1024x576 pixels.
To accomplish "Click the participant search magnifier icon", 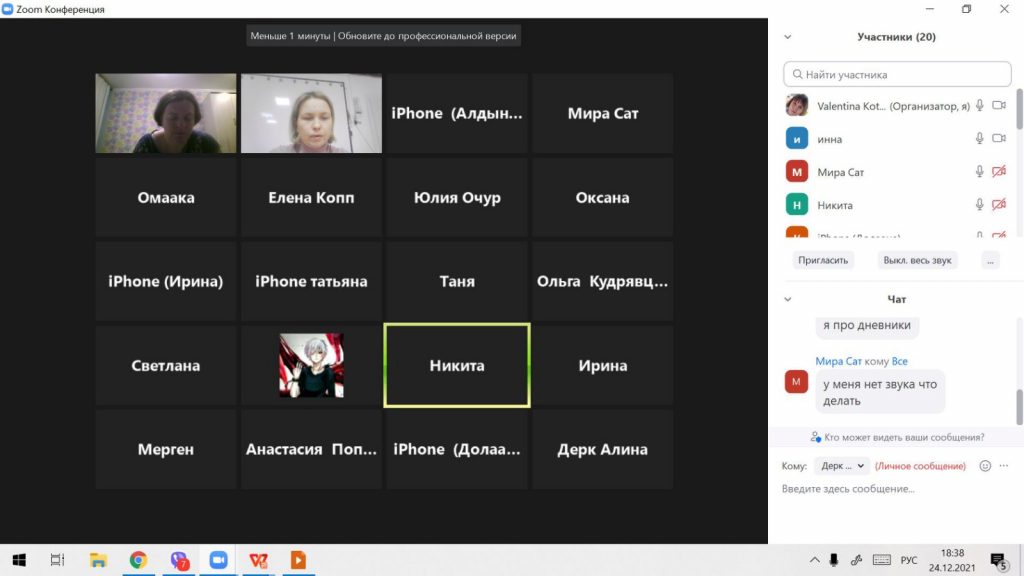I will click(796, 75).
